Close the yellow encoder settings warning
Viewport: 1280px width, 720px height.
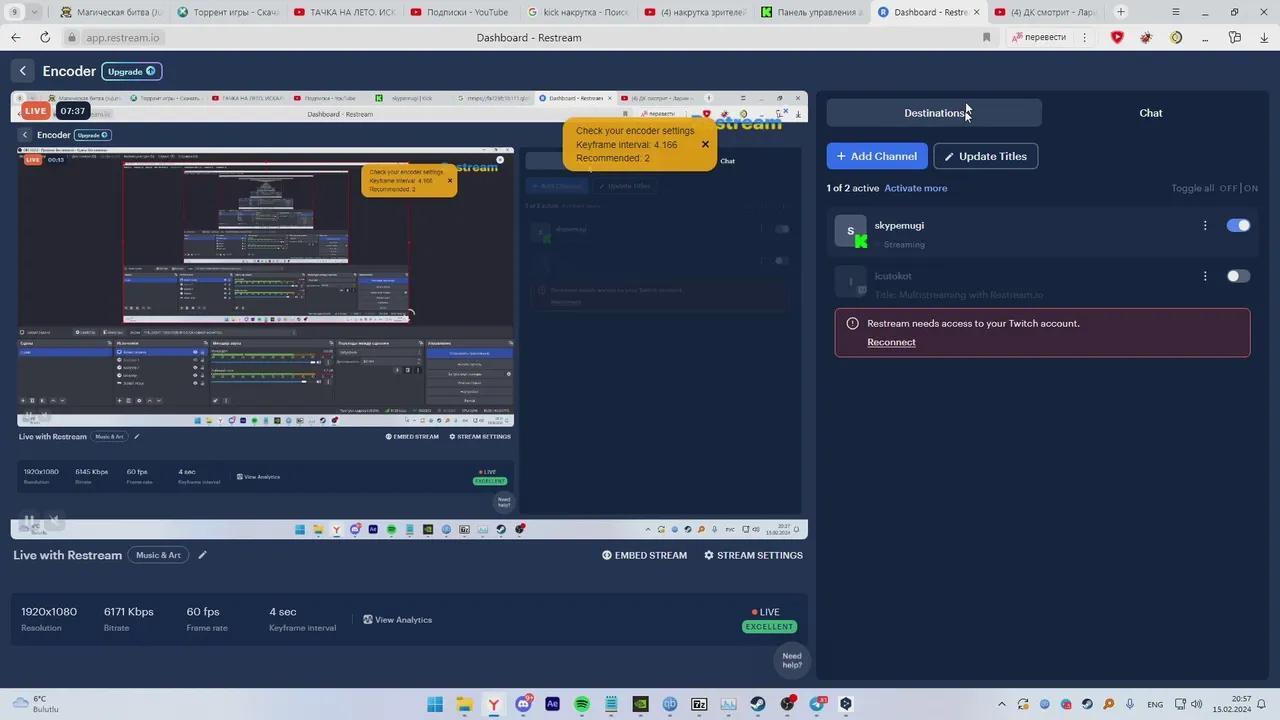coord(705,144)
